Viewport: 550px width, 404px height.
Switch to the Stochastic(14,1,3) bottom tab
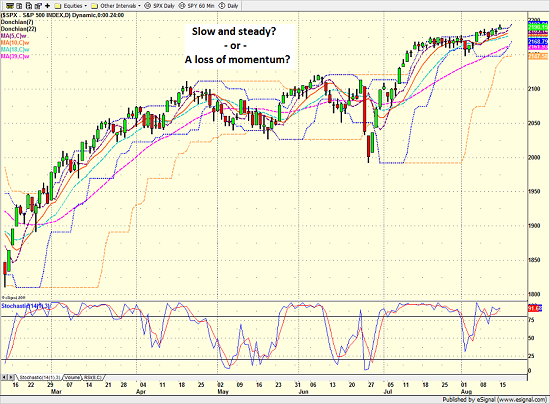point(39,377)
